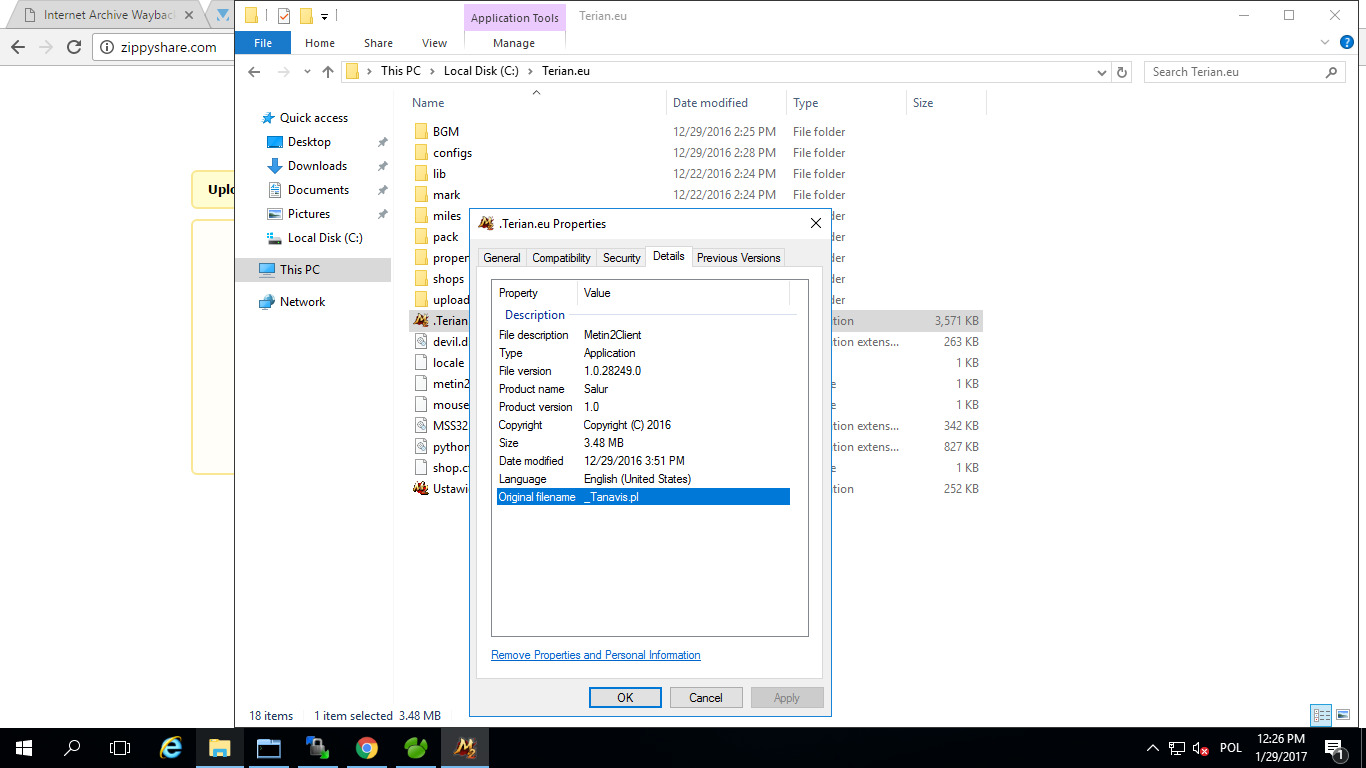
Task: Open the Manage Application Tools tab
Action: coord(514,43)
